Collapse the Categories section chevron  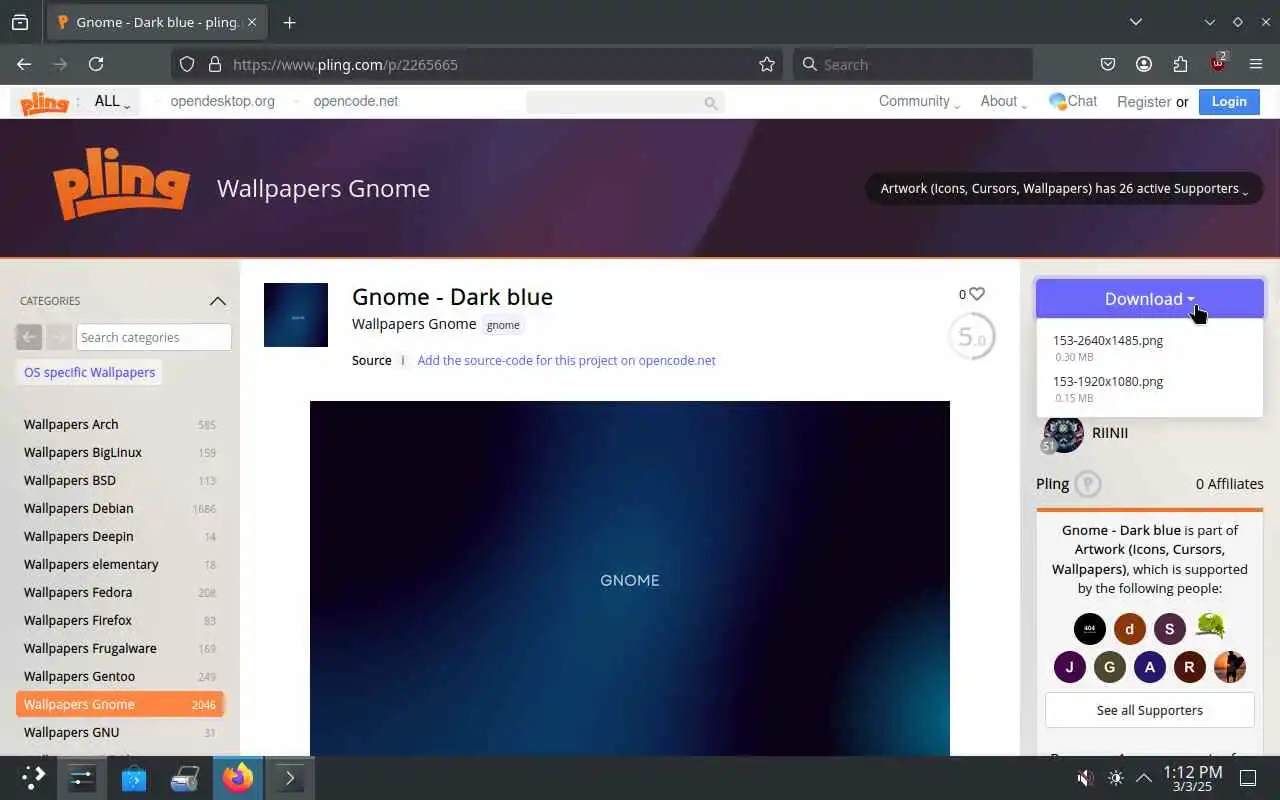218,301
